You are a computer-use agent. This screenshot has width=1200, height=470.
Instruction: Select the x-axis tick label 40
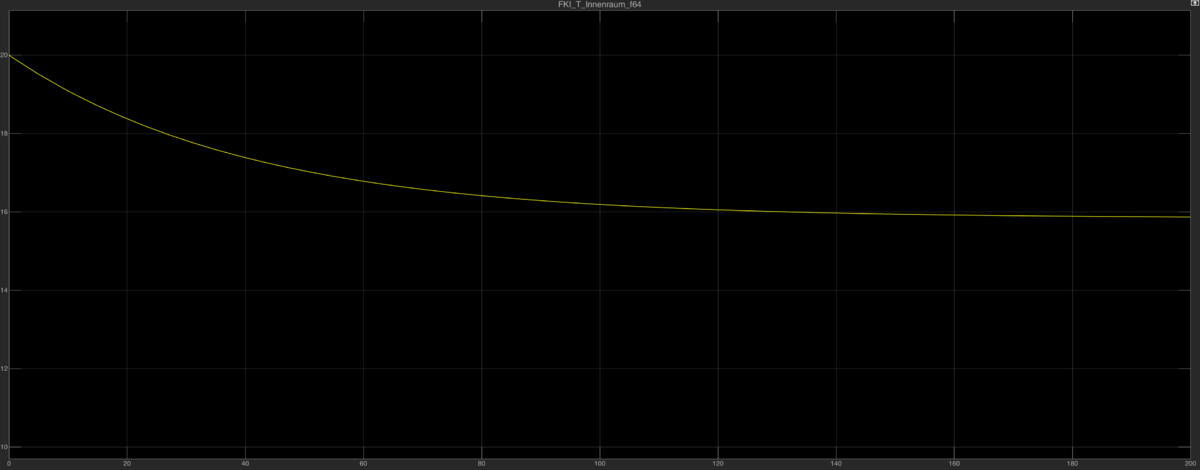point(245,463)
